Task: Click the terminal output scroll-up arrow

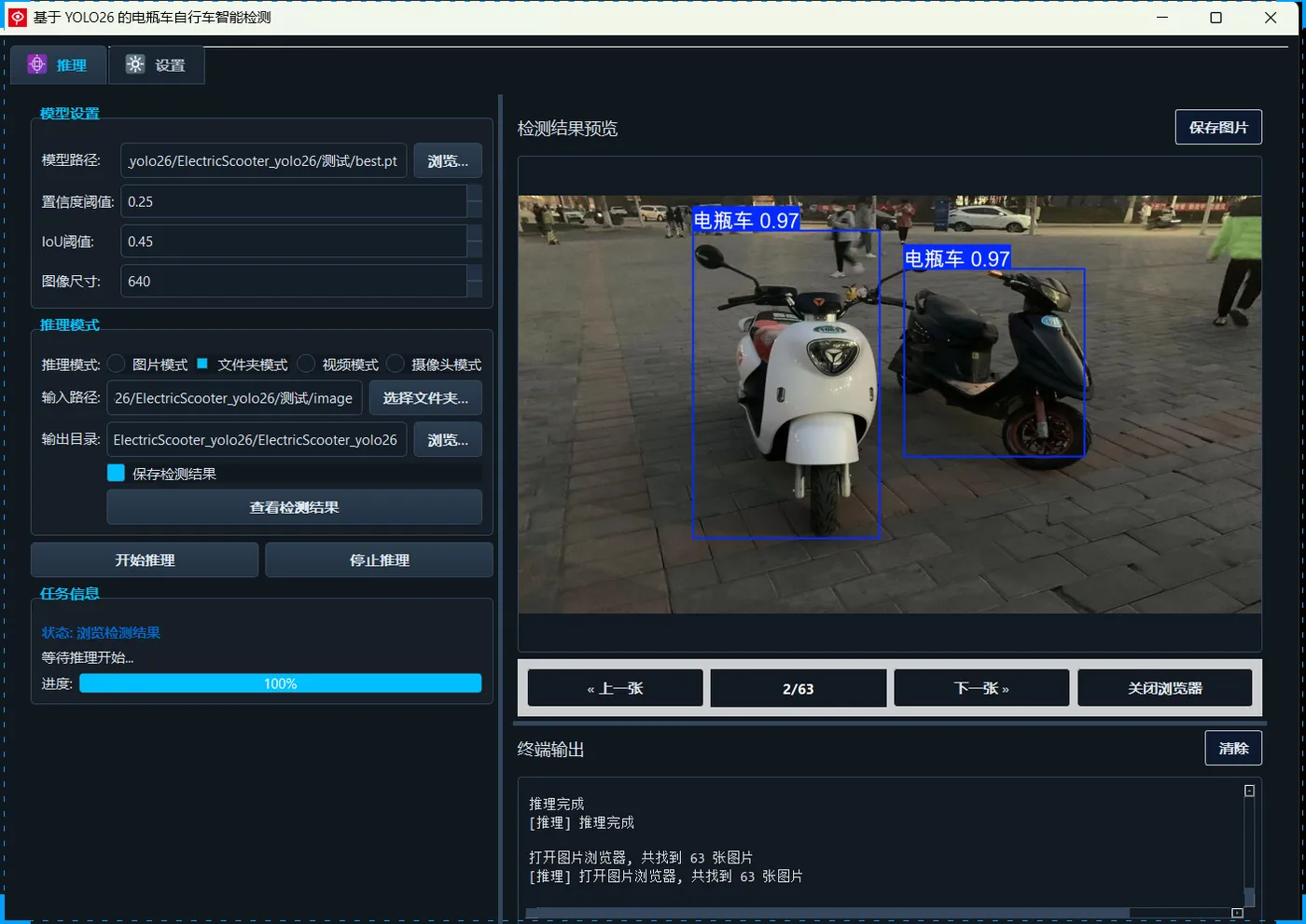Action: point(1249,791)
